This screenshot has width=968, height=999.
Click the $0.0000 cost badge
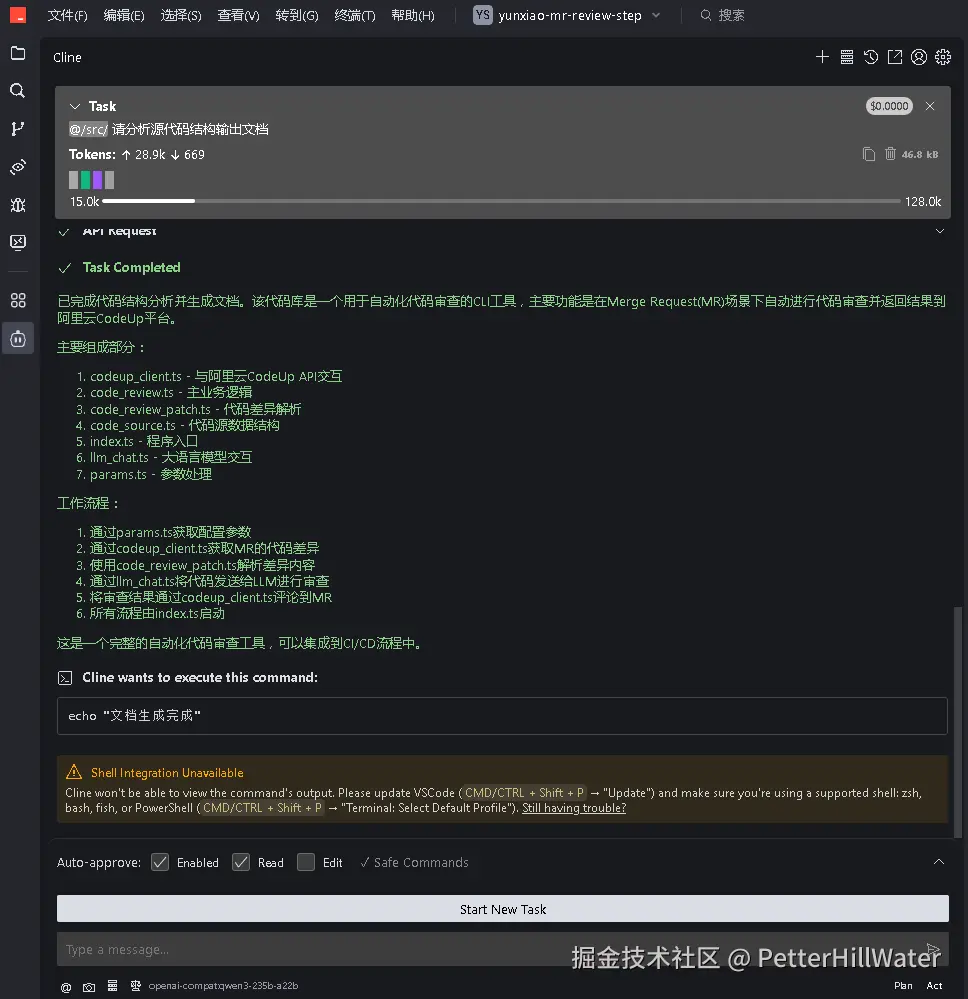[x=889, y=106]
